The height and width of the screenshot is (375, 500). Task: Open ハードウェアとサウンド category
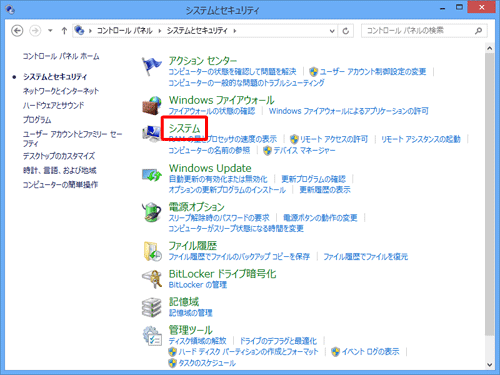53,105
